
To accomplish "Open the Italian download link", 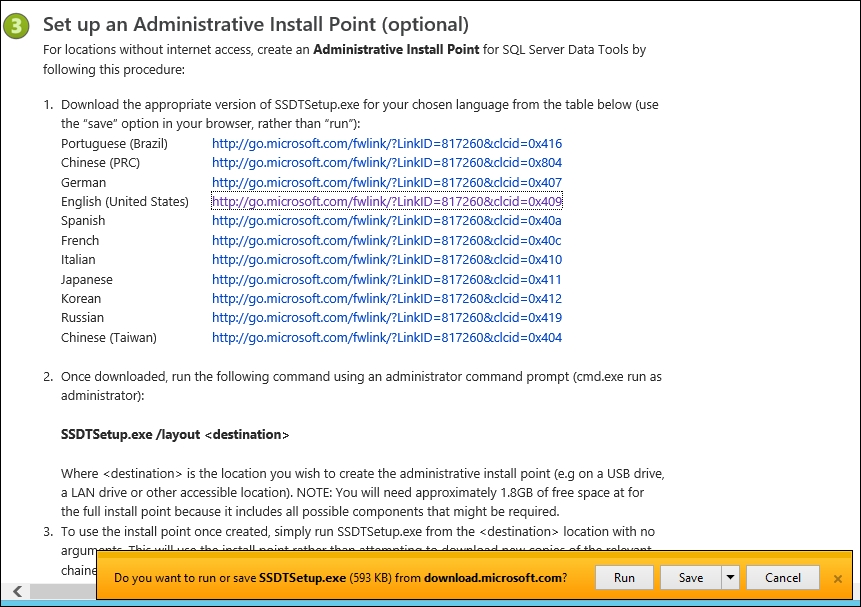I will coord(386,259).
